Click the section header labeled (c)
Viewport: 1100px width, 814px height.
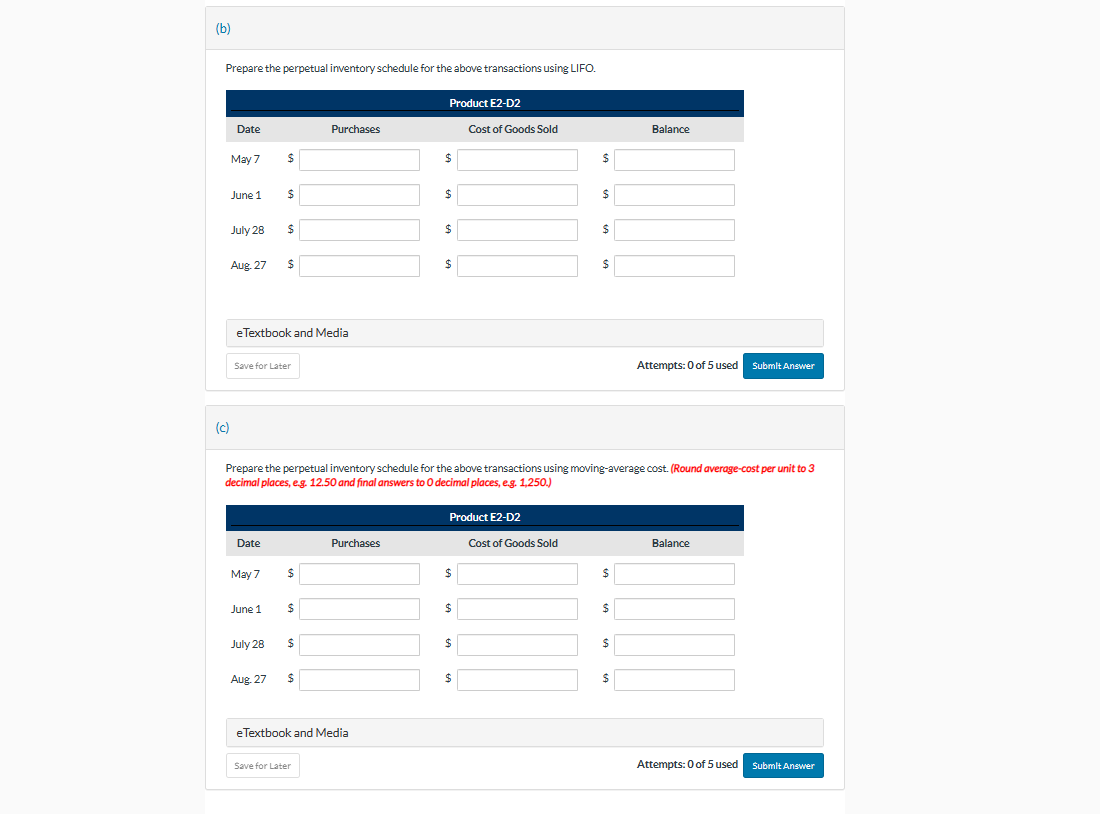[222, 427]
